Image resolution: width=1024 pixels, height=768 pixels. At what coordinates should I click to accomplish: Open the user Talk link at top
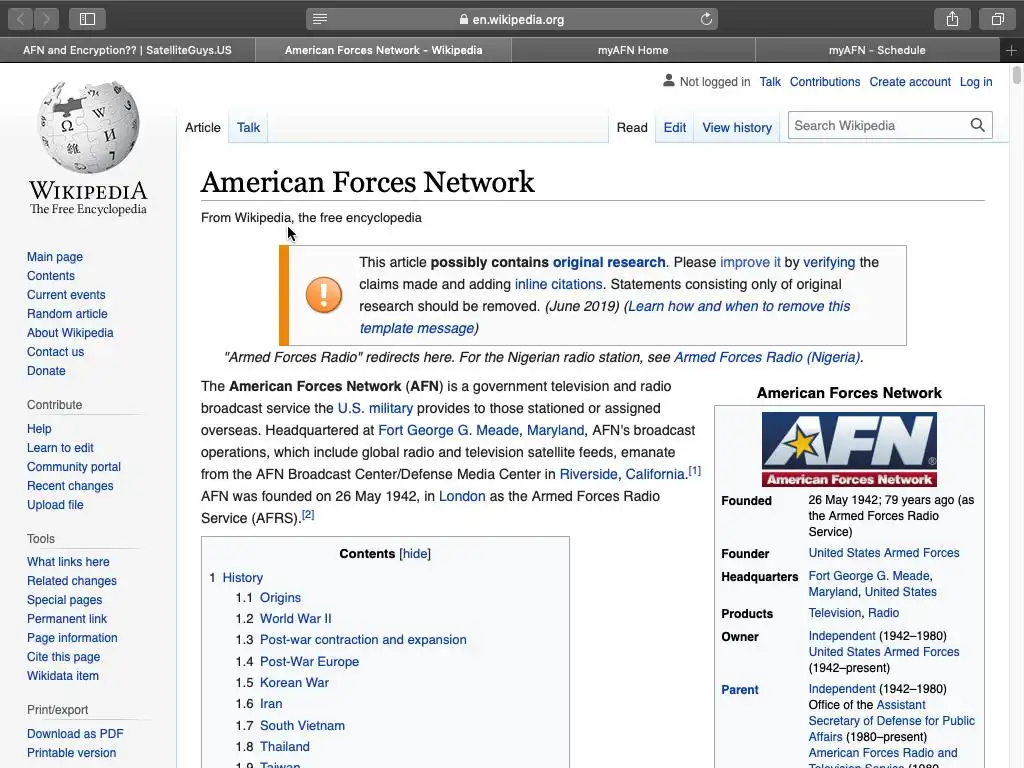[x=770, y=82]
